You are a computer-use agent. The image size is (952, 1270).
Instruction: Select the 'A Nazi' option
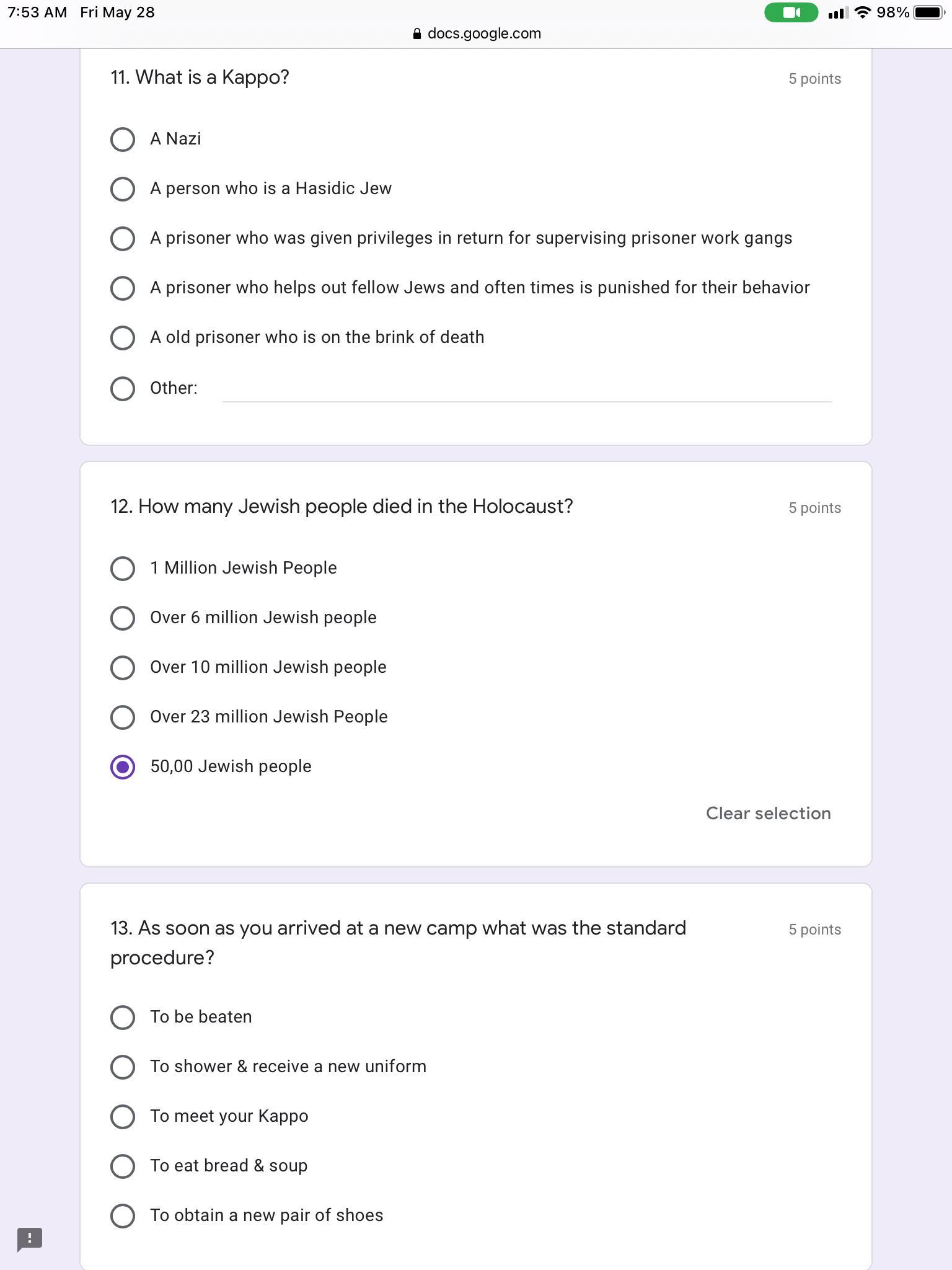tap(123, 140)
